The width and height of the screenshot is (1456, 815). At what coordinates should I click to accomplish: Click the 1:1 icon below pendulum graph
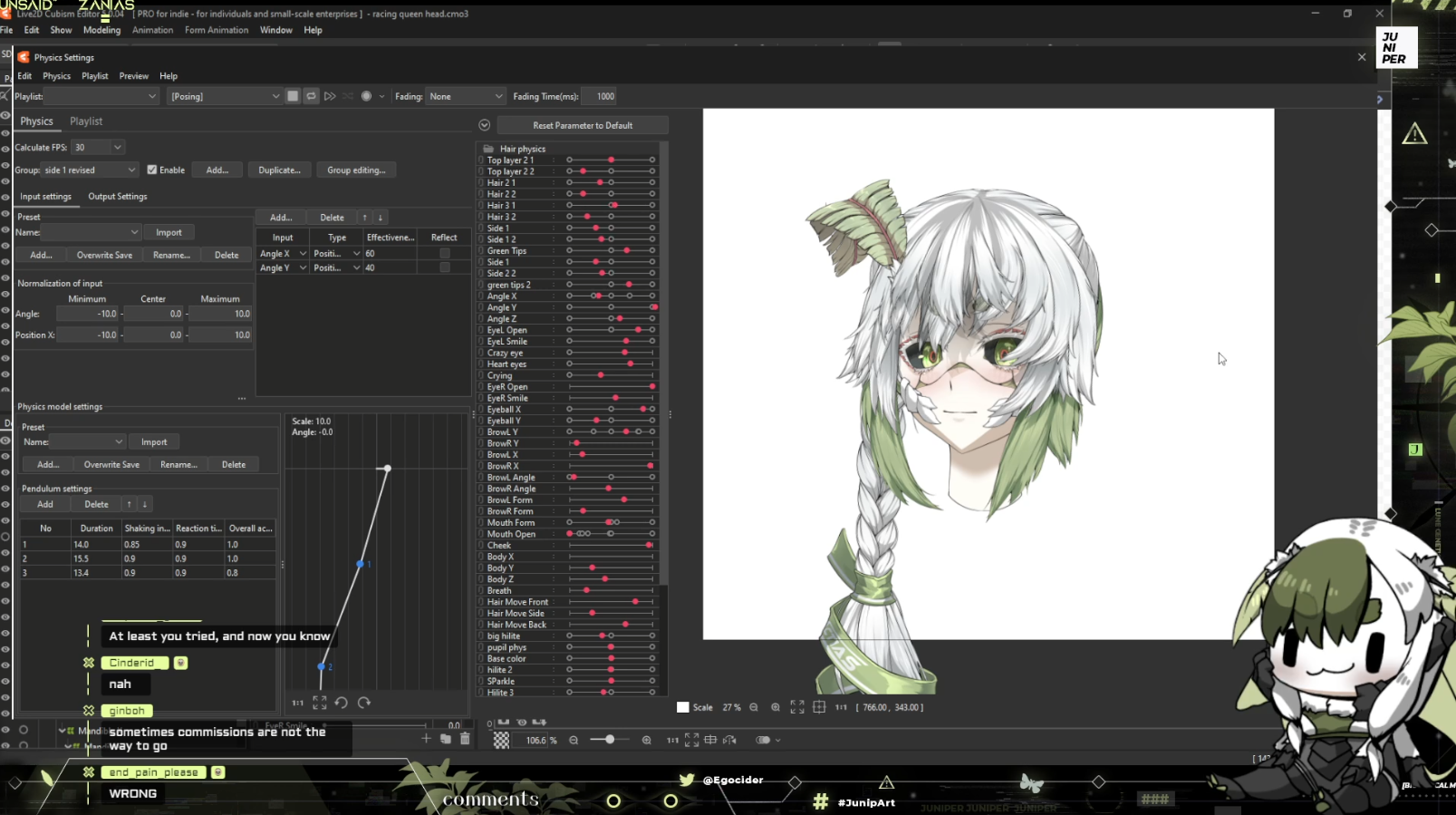pos(298,703)
